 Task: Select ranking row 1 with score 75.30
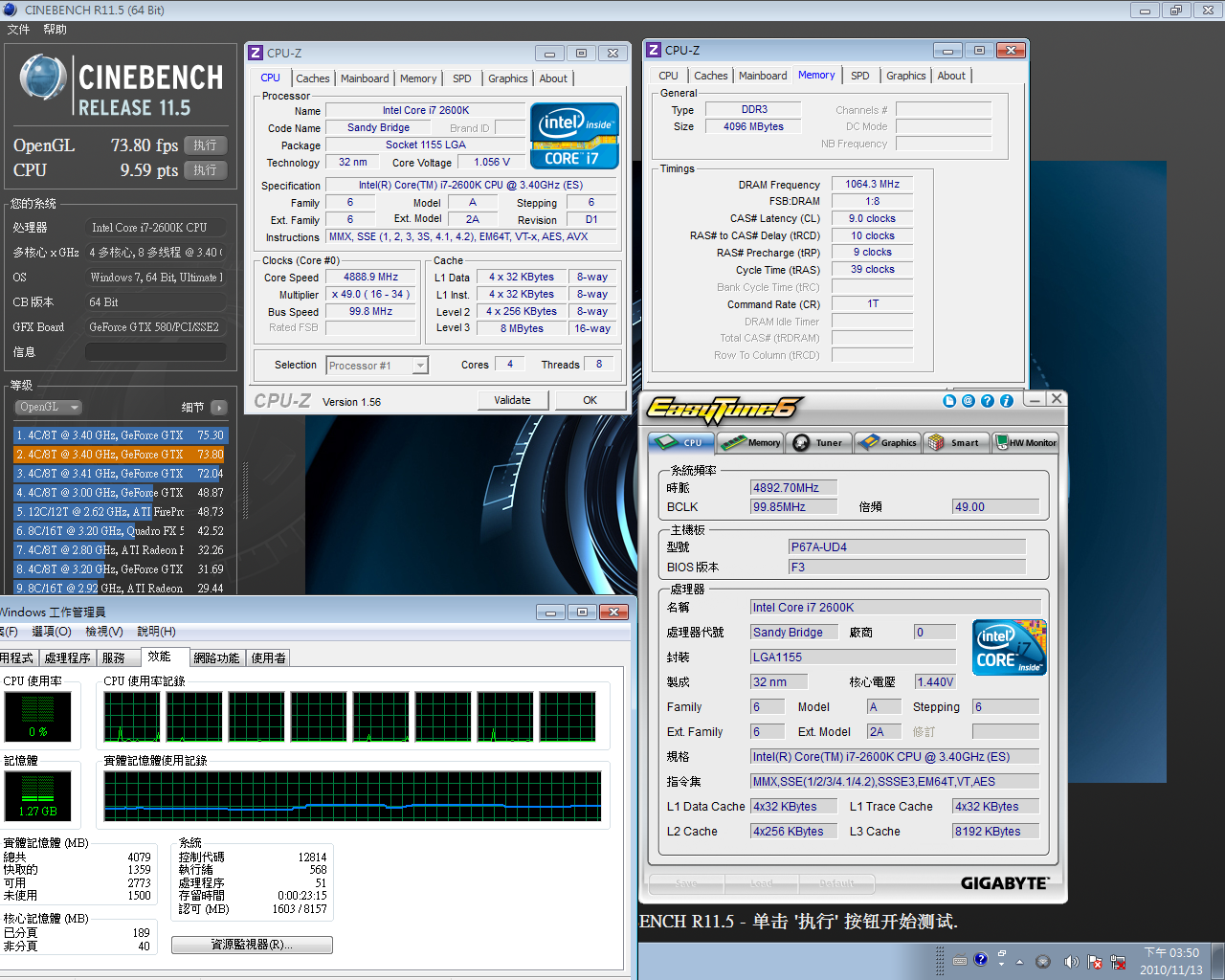tap(121, 435)
